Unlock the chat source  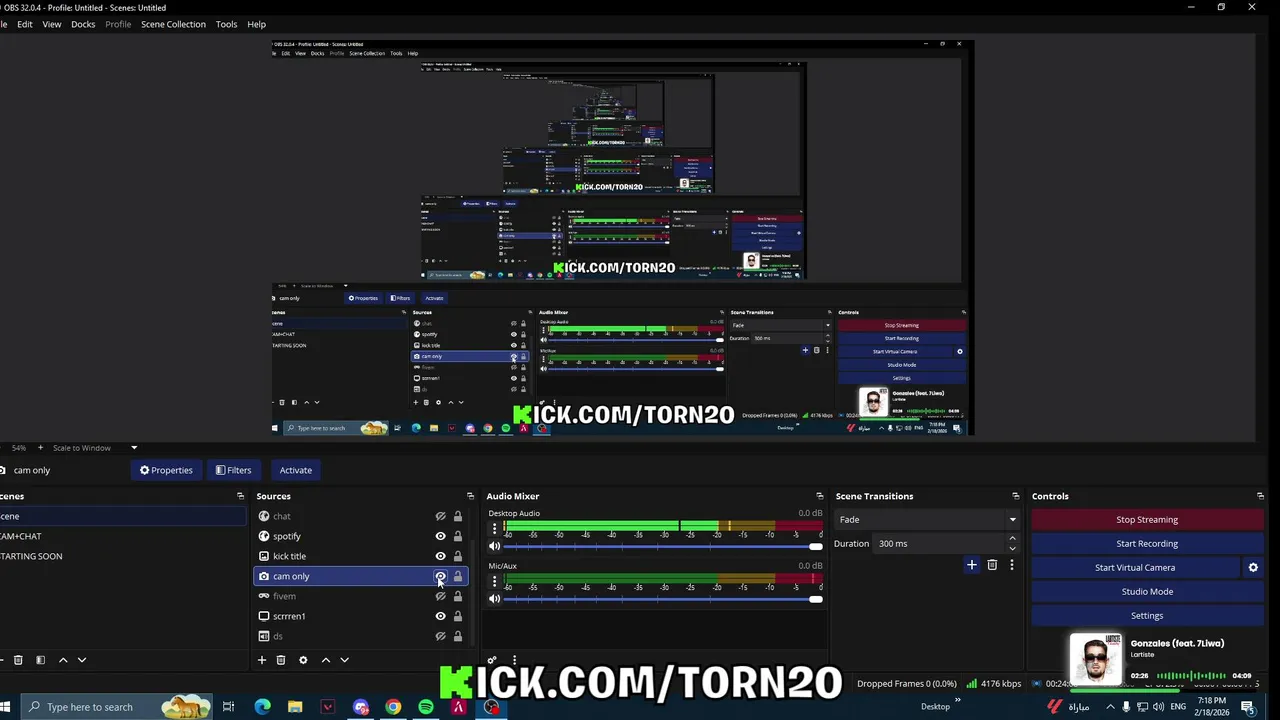458,516
